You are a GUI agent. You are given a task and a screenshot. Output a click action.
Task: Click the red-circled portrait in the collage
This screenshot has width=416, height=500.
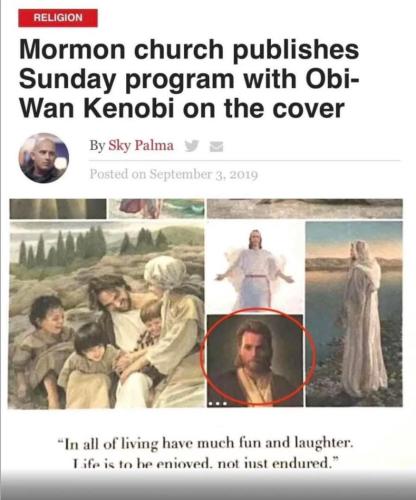pos(255,360)
